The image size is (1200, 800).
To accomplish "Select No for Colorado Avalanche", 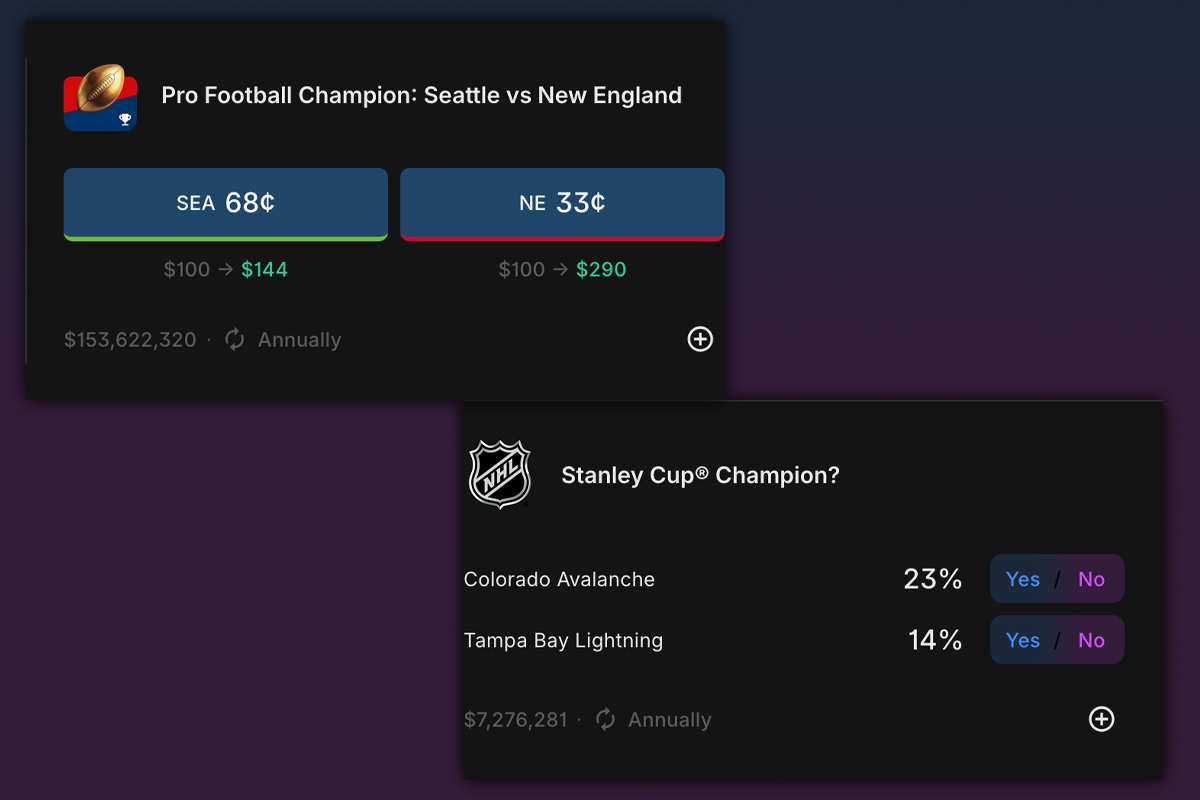I will pyautogui.click(x=1091, y=578).
